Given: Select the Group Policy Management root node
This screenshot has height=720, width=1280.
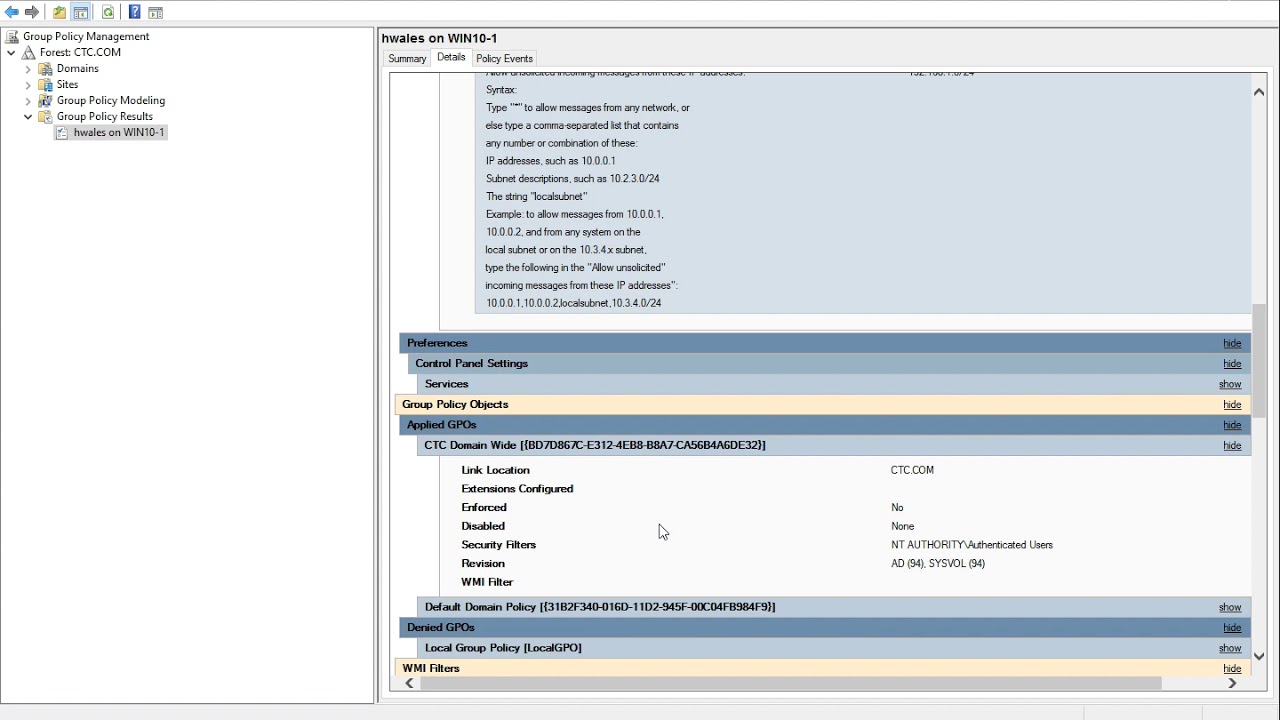Looking at the screenshot, I should [x=86, y=36].
